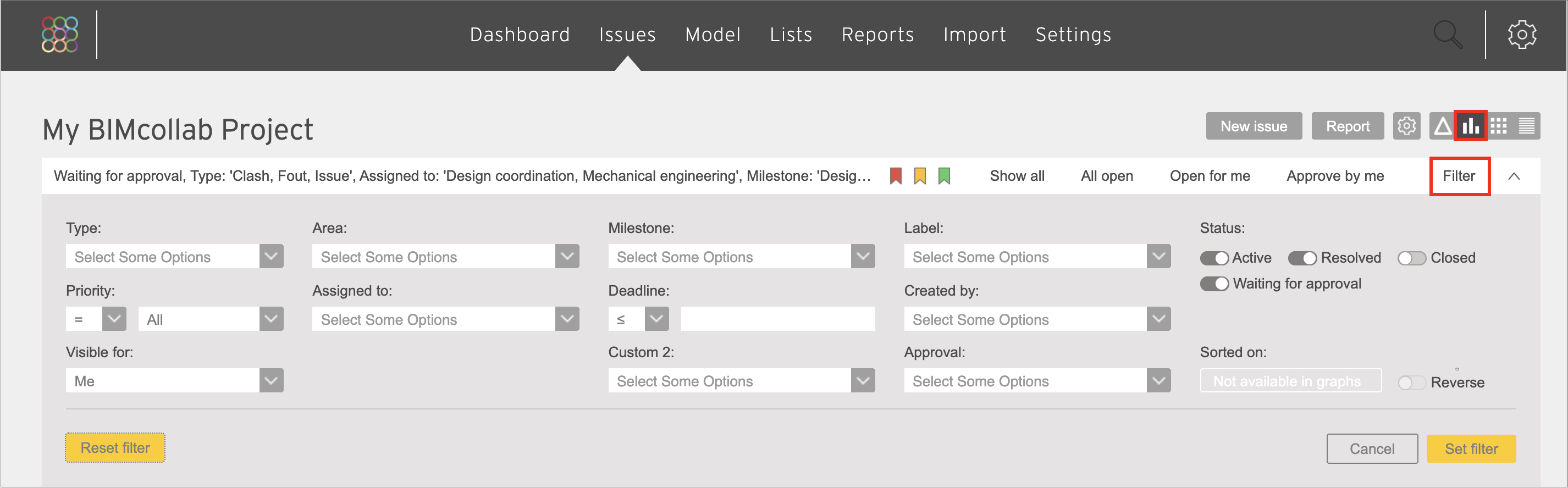Click the active filter summary text

462,176
